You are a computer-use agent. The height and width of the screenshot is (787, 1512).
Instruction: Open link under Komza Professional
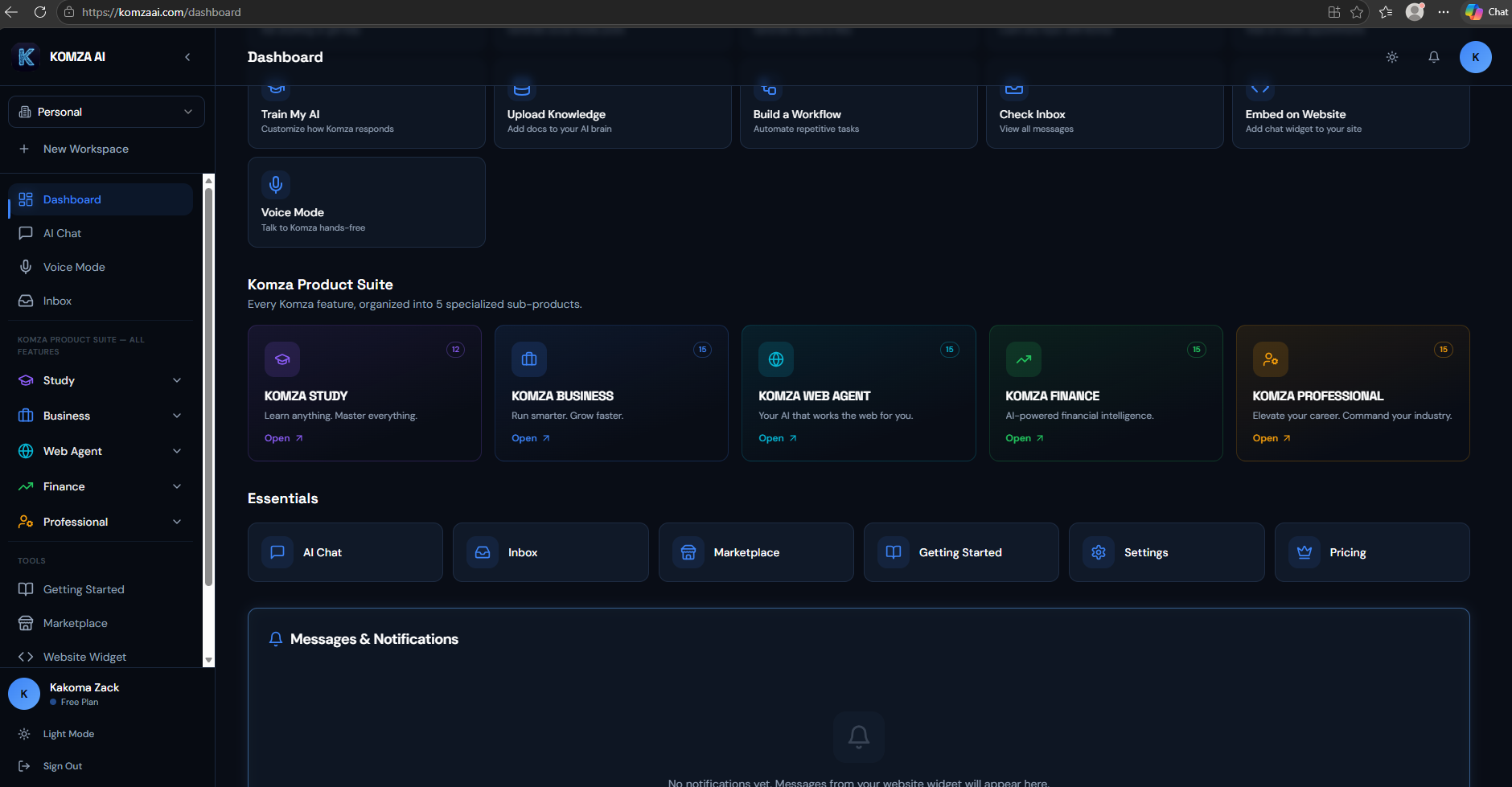1272,438
